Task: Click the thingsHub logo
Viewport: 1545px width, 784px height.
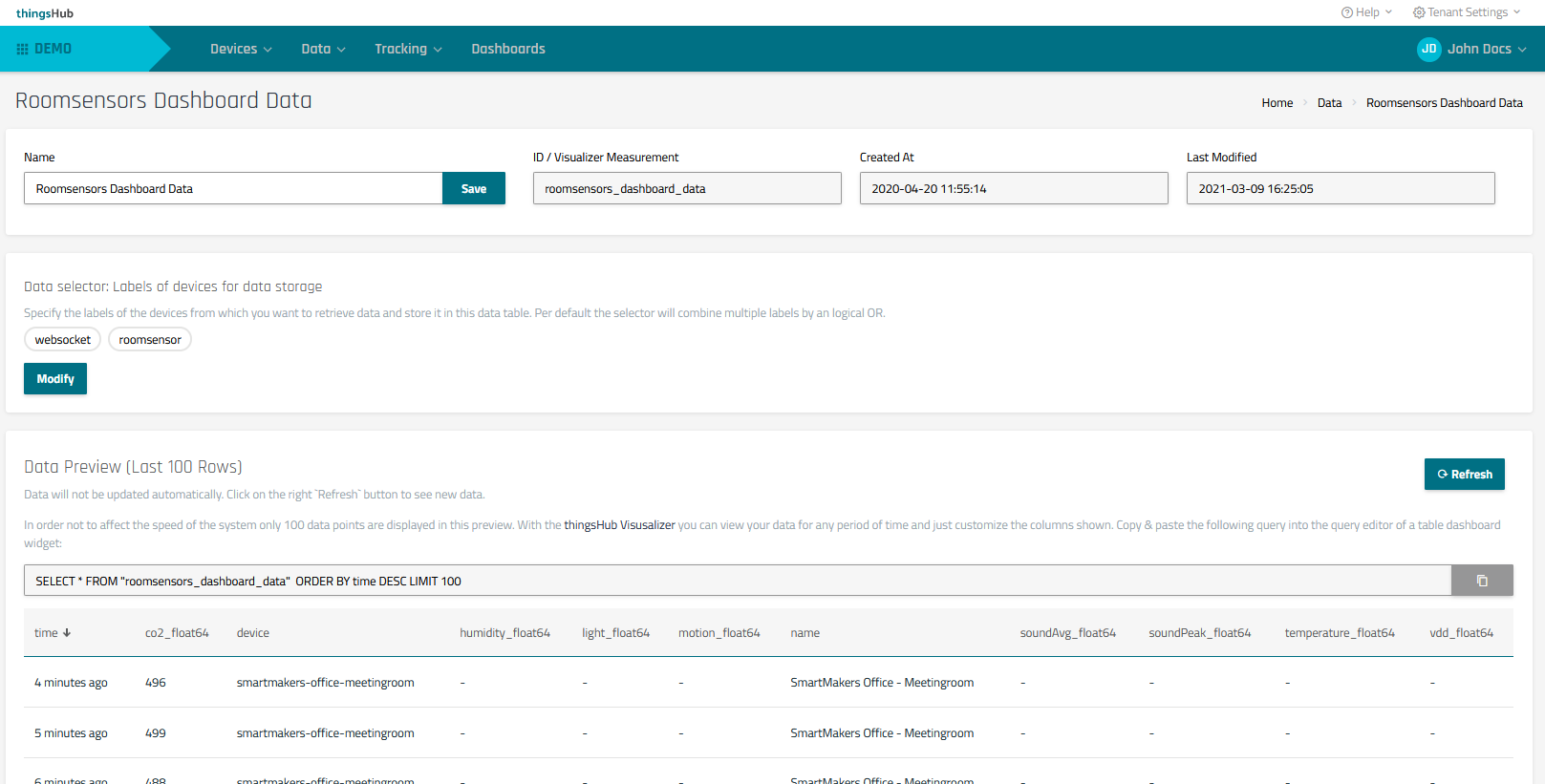Action: pos(45,13)
